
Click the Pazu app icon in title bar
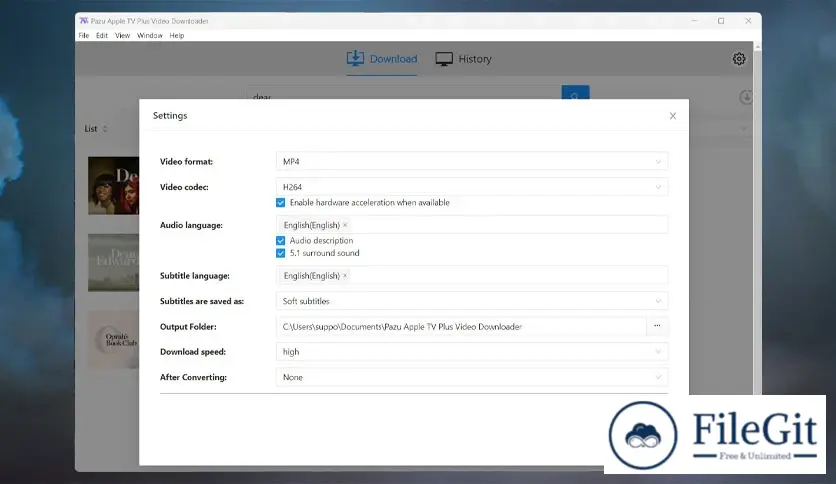pyautogui.click(x=84, y=21)
